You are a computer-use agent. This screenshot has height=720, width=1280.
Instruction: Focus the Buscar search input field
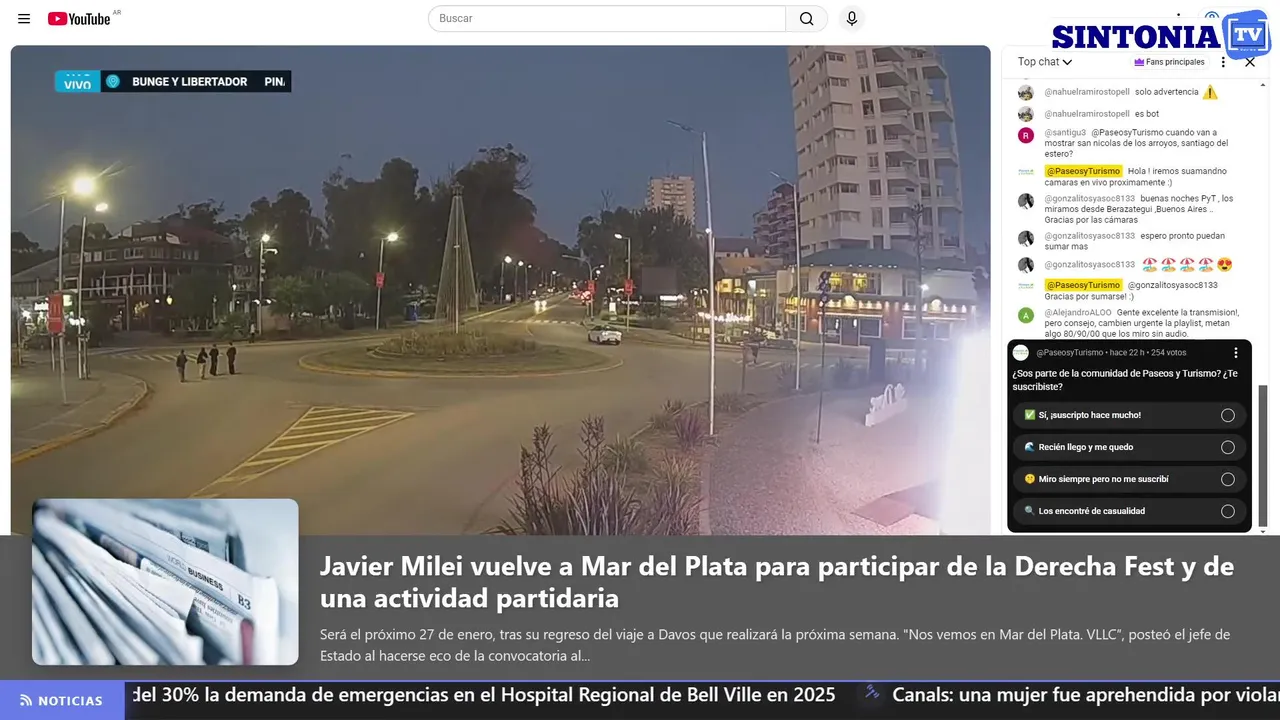pyautogui.click(x=607, y=19)
